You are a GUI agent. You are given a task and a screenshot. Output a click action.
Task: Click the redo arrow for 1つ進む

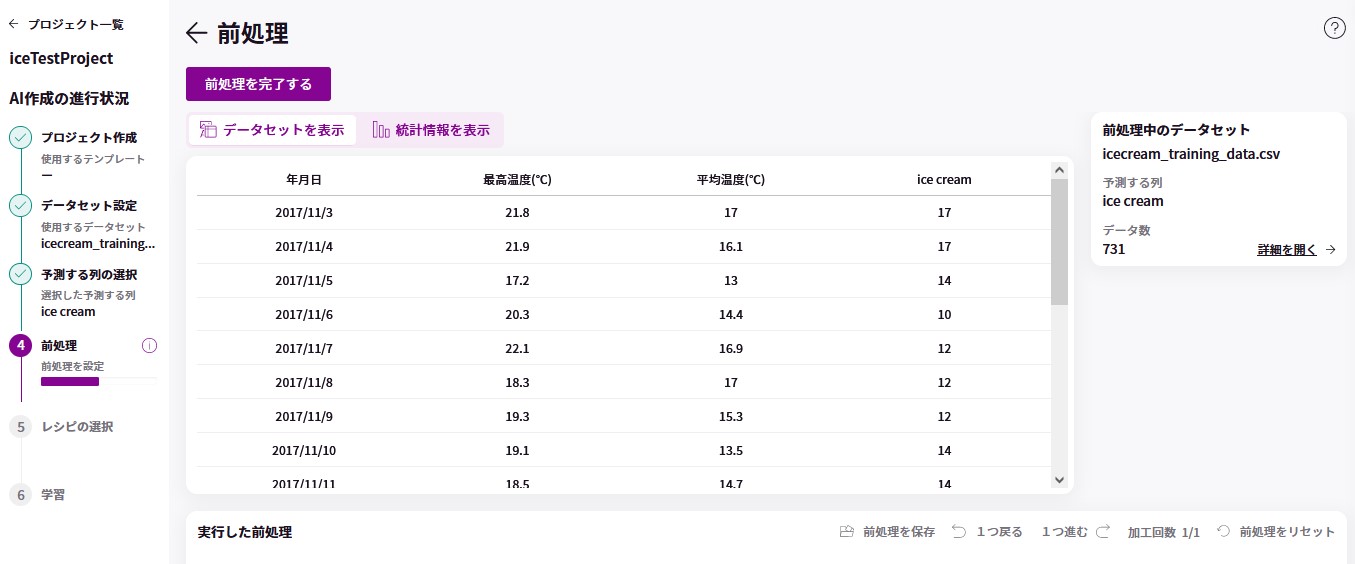1103,532
